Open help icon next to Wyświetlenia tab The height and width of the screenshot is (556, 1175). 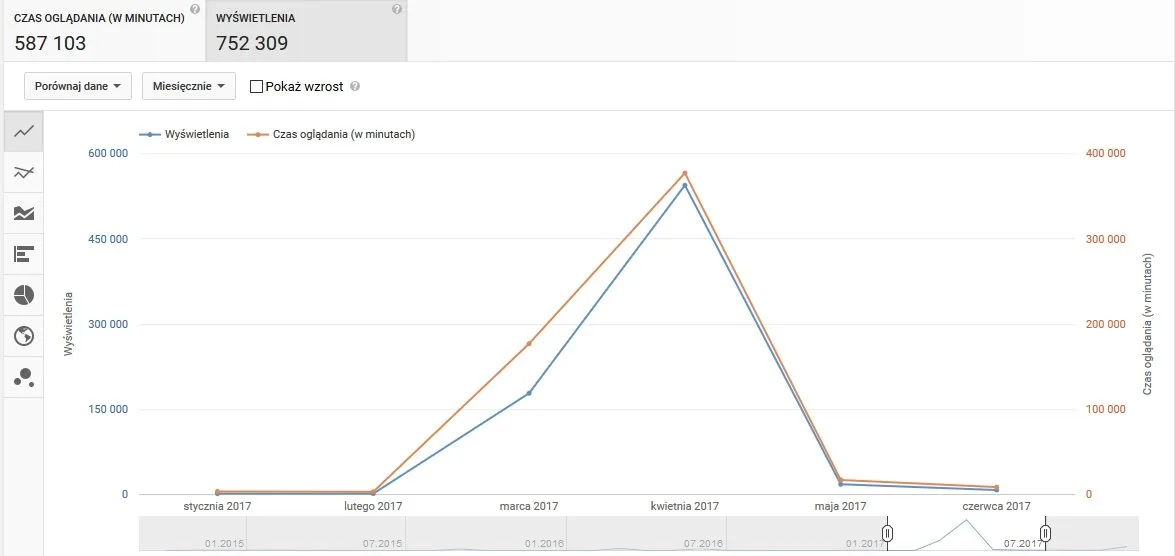[x=397, y=9]
